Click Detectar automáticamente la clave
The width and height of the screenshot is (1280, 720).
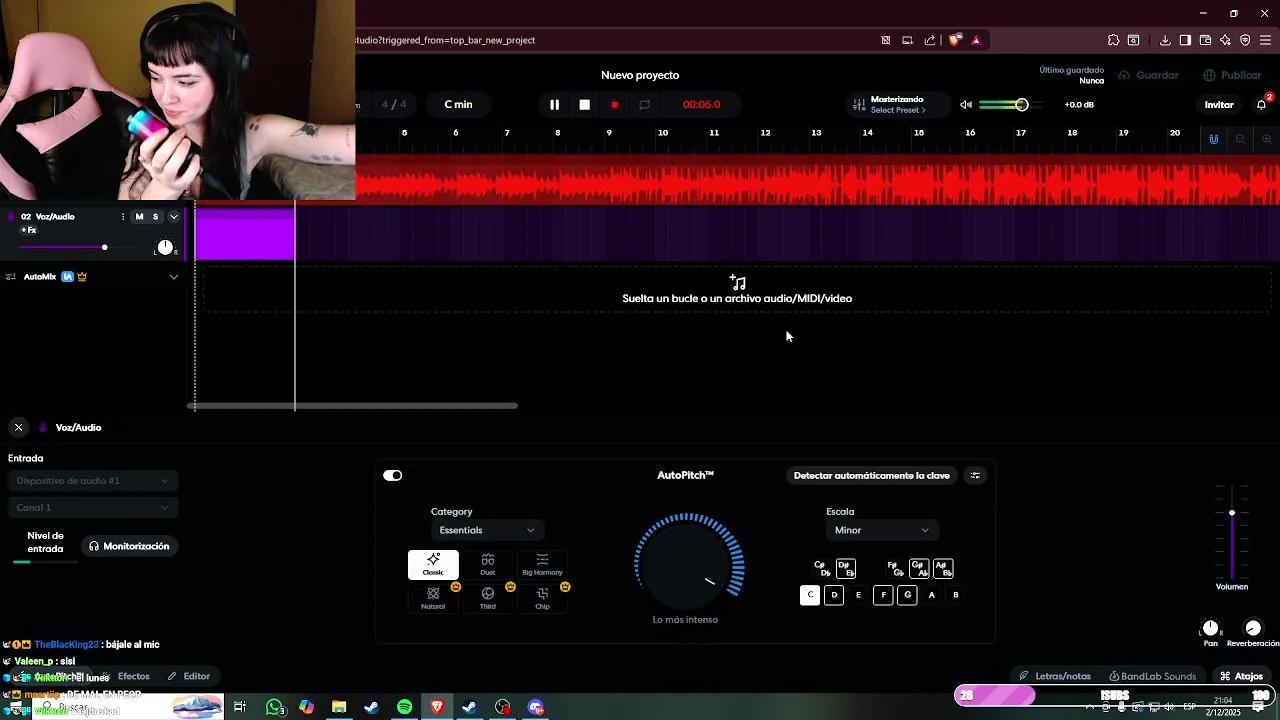pos(871,476)
